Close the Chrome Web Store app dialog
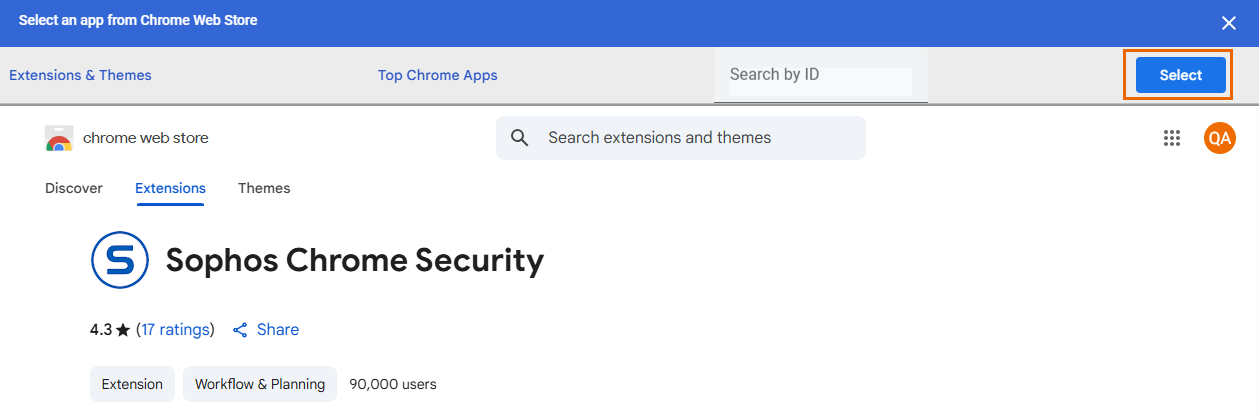The width and height of the screenshot is (1259, 419). [1229, 23]
